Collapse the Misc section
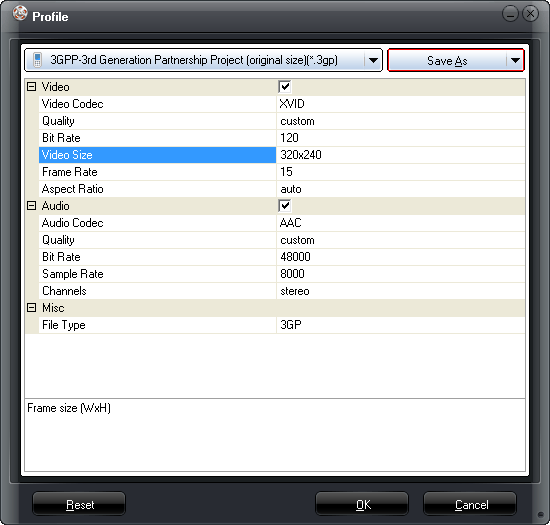The image size is (550, 525). (32, 308)
